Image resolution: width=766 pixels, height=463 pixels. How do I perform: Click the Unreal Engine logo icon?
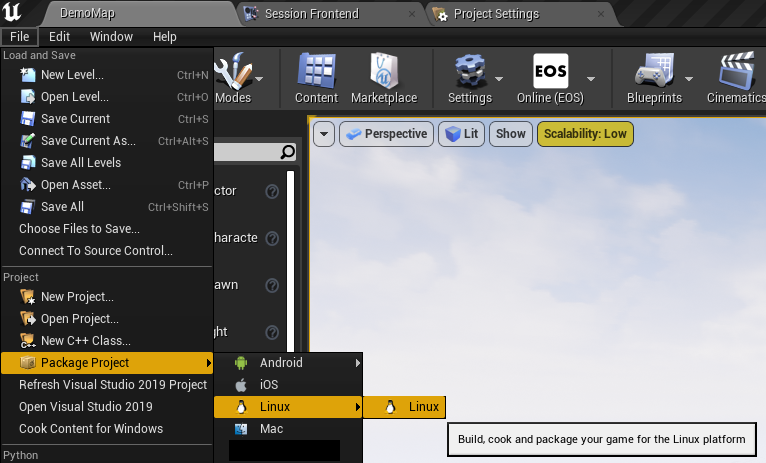[x=12, y=12]
